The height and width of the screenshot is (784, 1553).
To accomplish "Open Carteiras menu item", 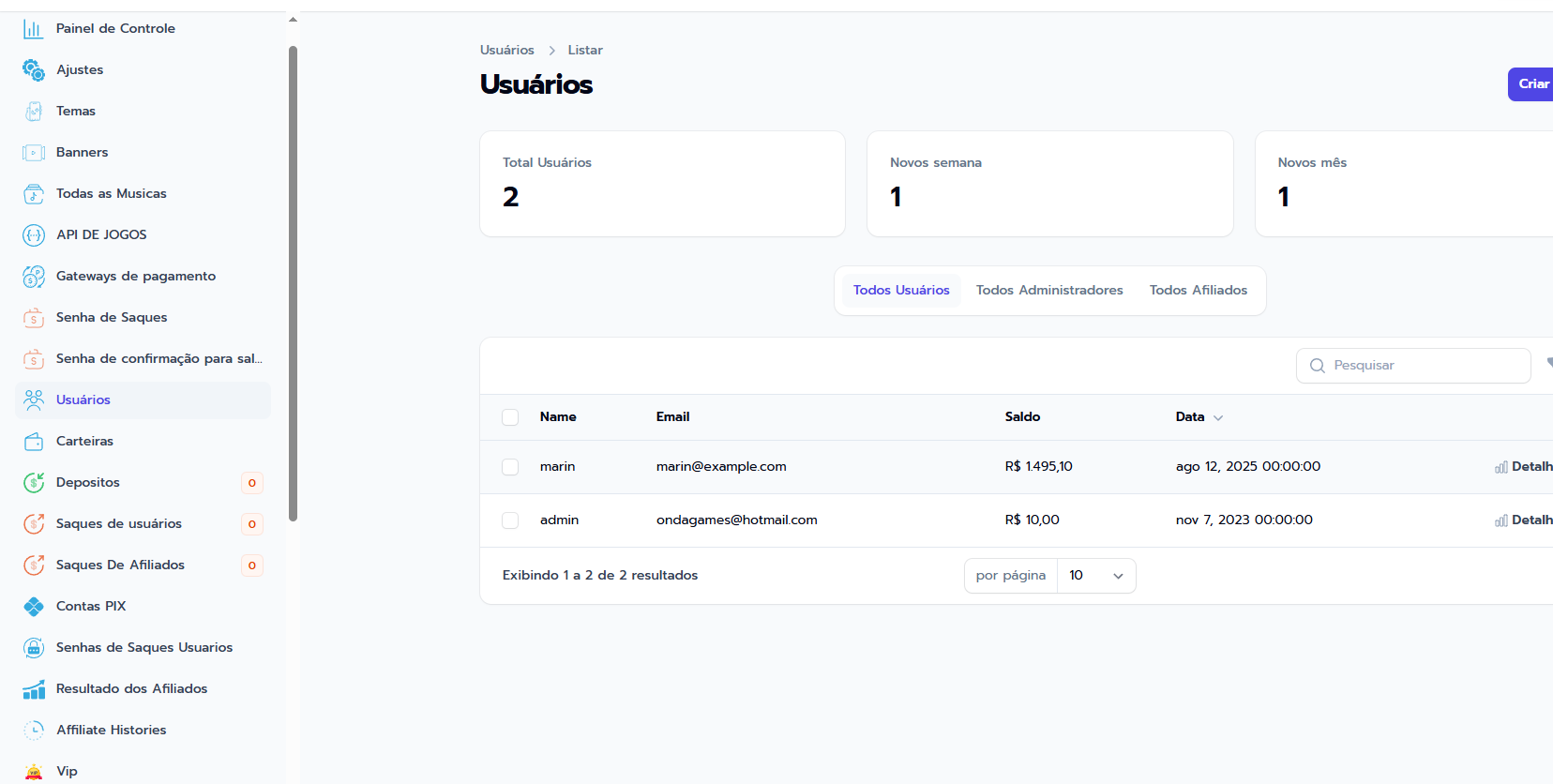I will [143, 442].
